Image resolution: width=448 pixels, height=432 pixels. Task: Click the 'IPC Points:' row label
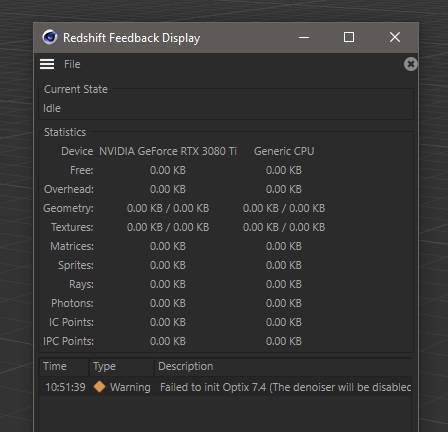68,341
